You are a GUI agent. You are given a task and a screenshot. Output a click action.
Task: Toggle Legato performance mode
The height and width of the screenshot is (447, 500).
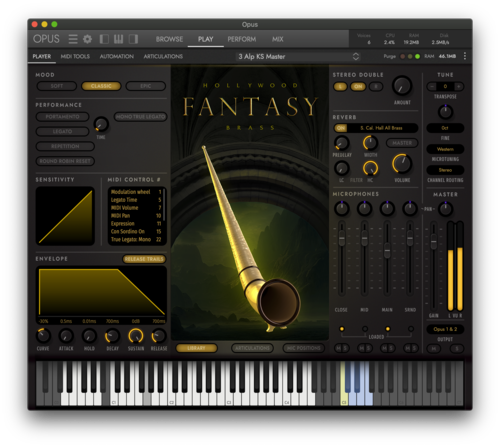tap(62, 131)
